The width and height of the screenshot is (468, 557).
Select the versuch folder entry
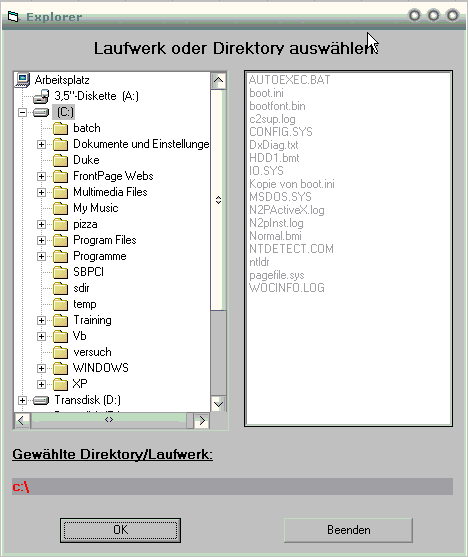(x=92, y=352)
